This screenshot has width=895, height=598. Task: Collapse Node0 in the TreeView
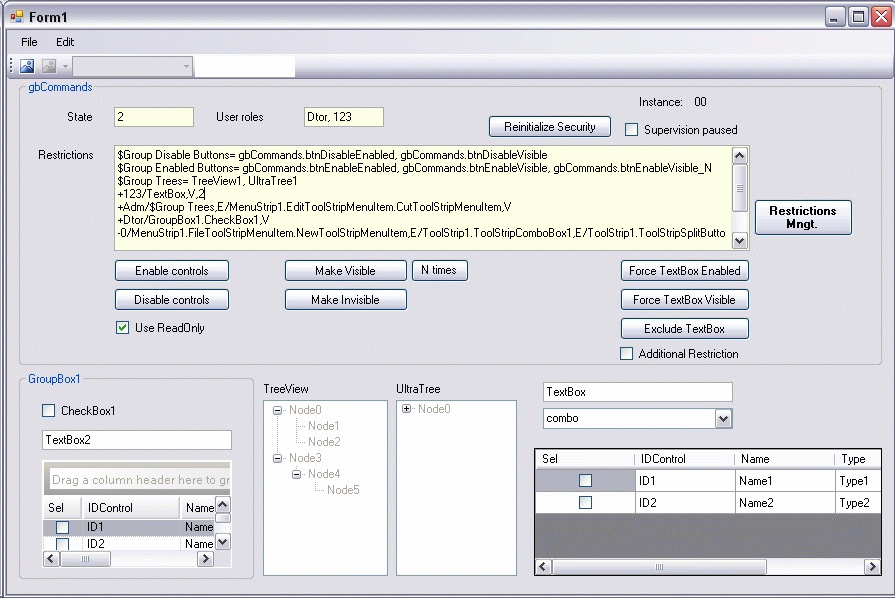point(277,410)
